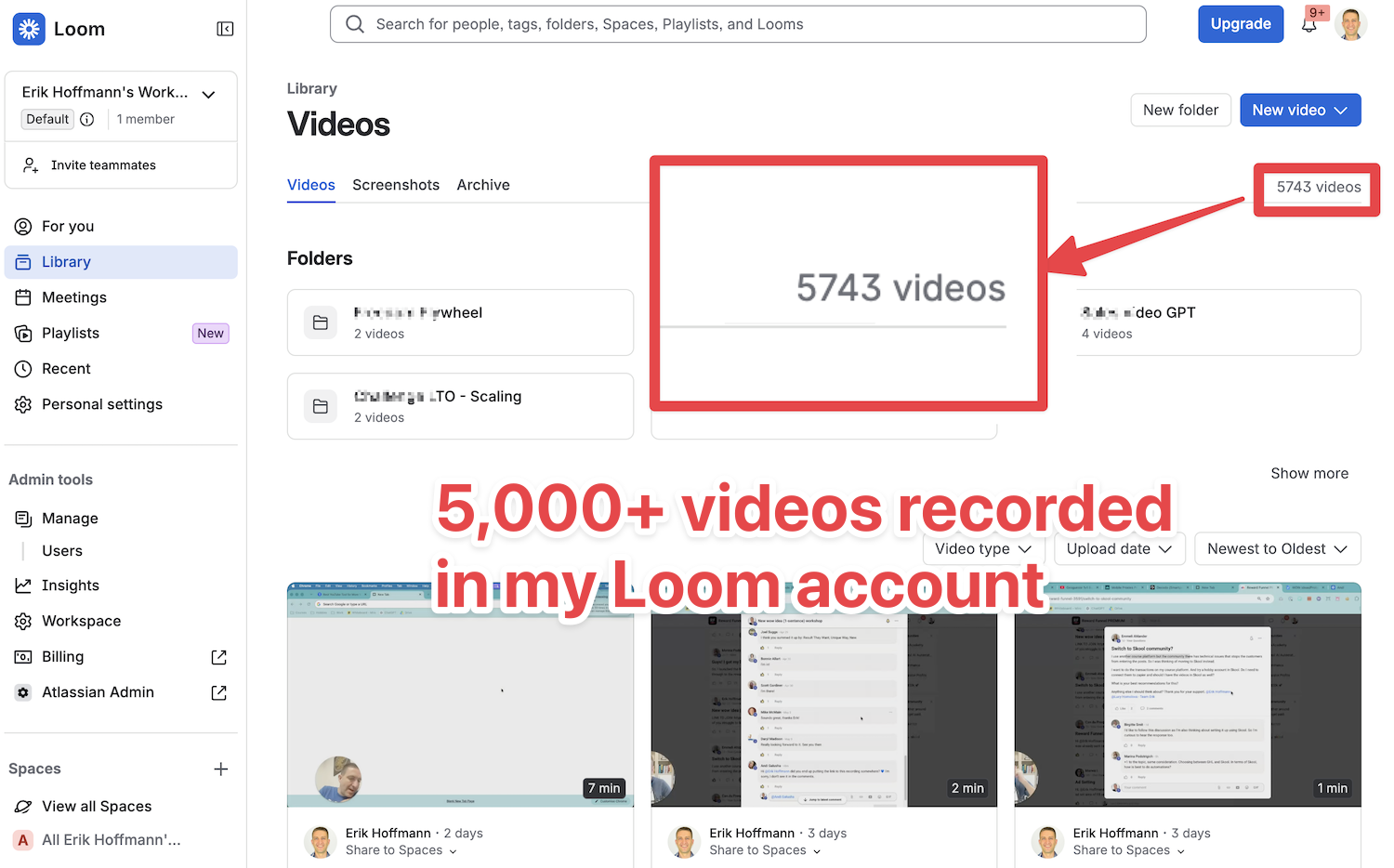This screenshot has width=1394, height=868.
Task: Click the Recent clock icon
Action: 23,369
